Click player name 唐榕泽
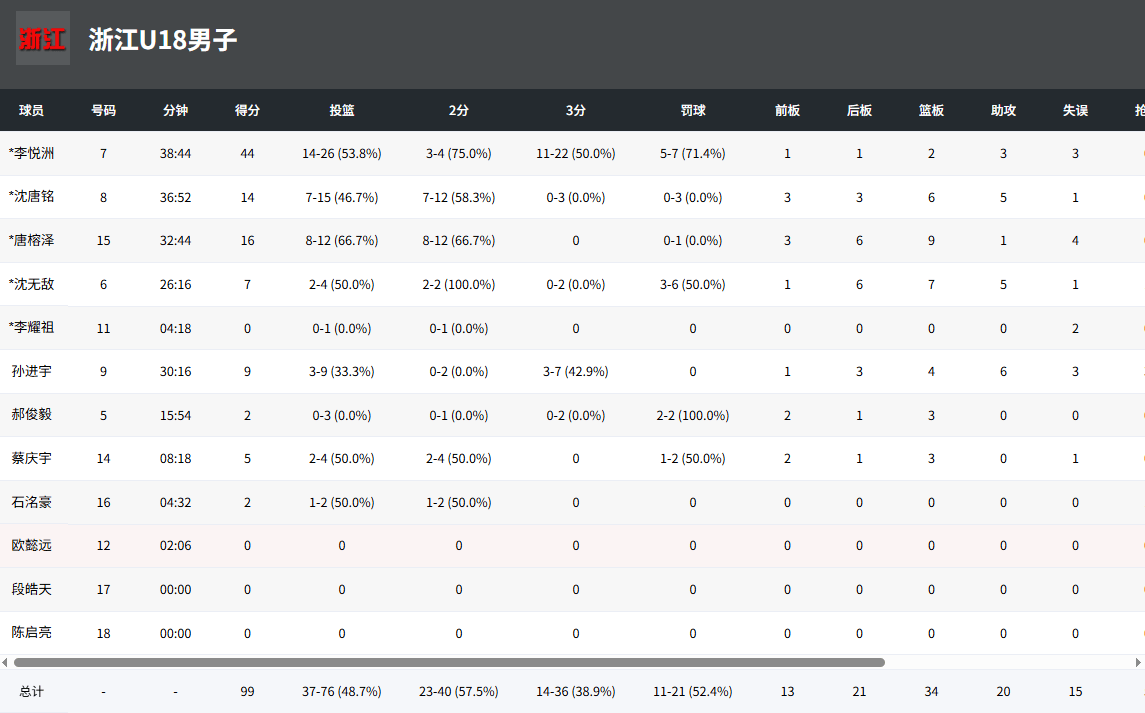1145x713 pixels. coord(32,240)
